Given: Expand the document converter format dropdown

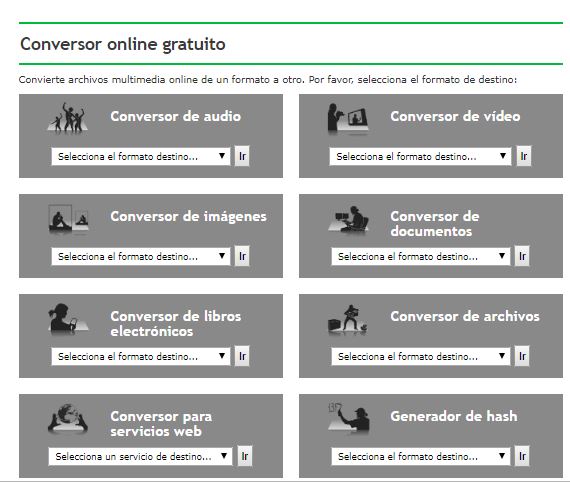Looking at the screenshot, I should (421, 256).
